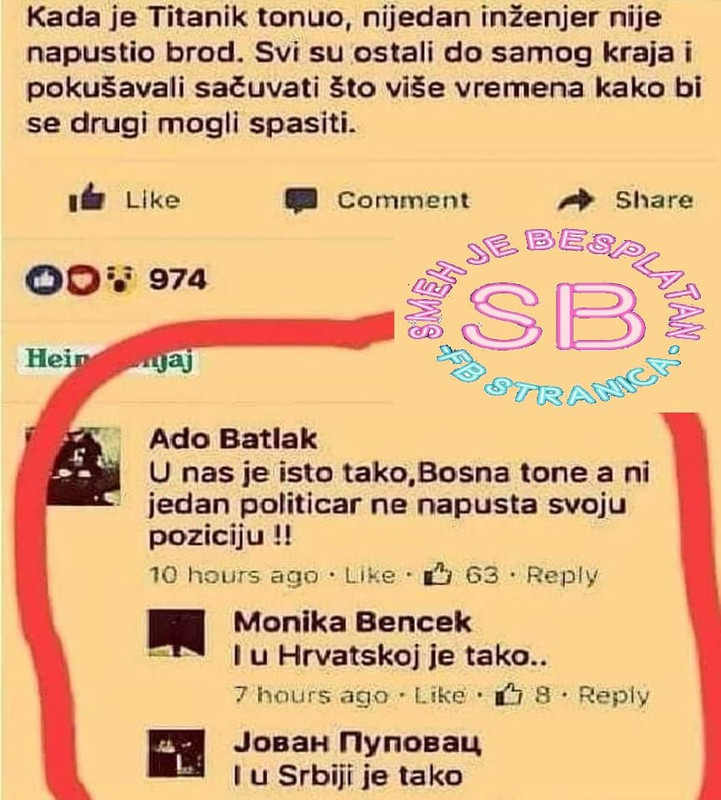Click the Comment speech bubble icon
The image size is (721, 800).
[301, 200]
